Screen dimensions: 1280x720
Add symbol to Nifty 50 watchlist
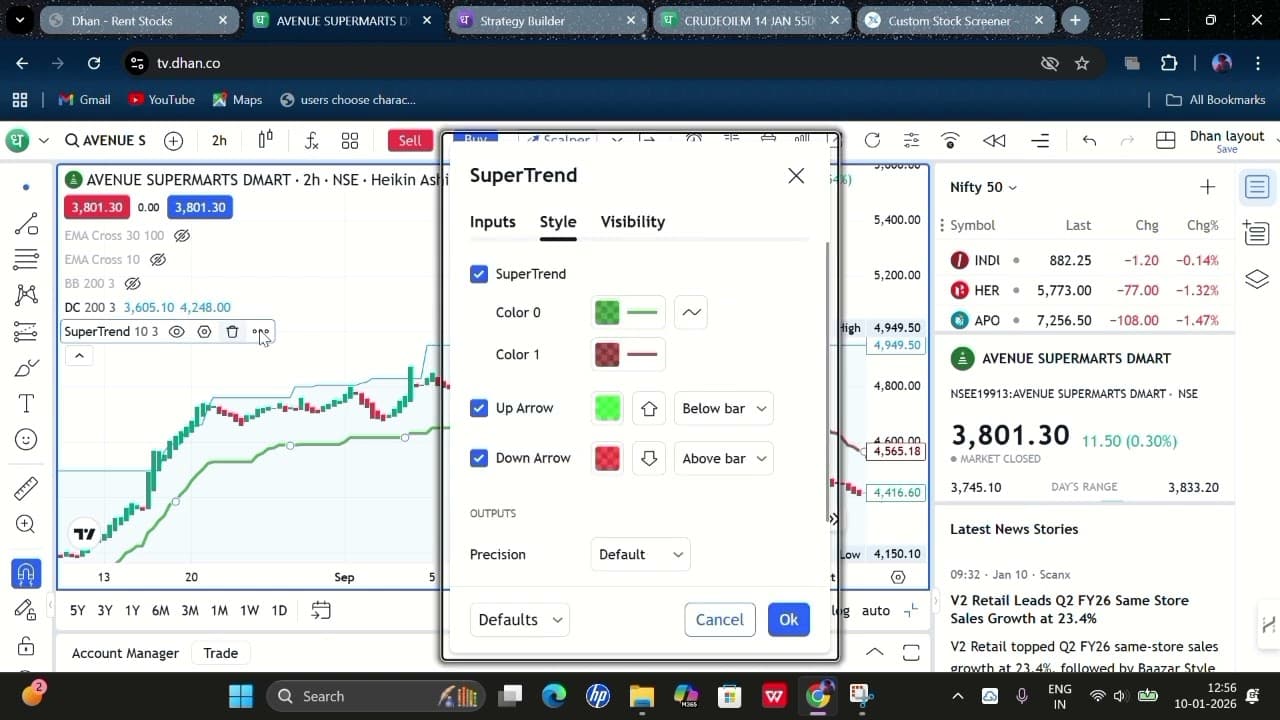pyautogui.click(x=1207, y=187)
